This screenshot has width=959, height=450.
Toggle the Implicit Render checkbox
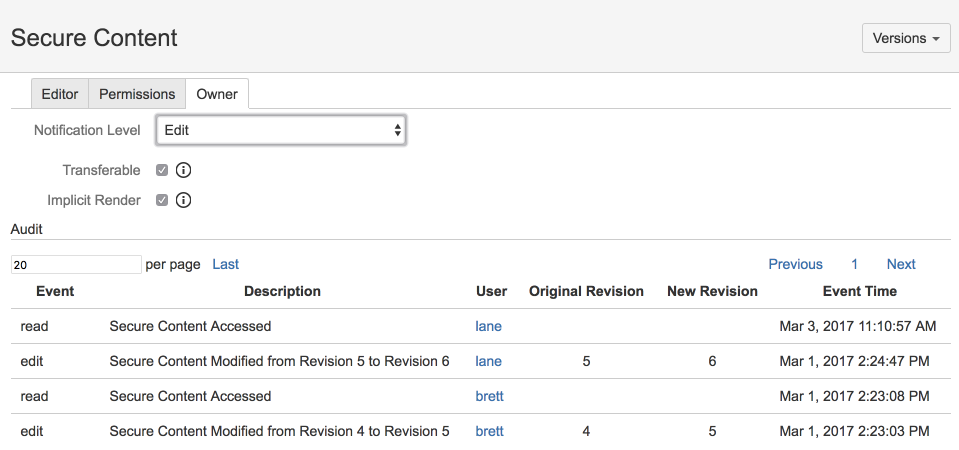click(x=161, y=200)
